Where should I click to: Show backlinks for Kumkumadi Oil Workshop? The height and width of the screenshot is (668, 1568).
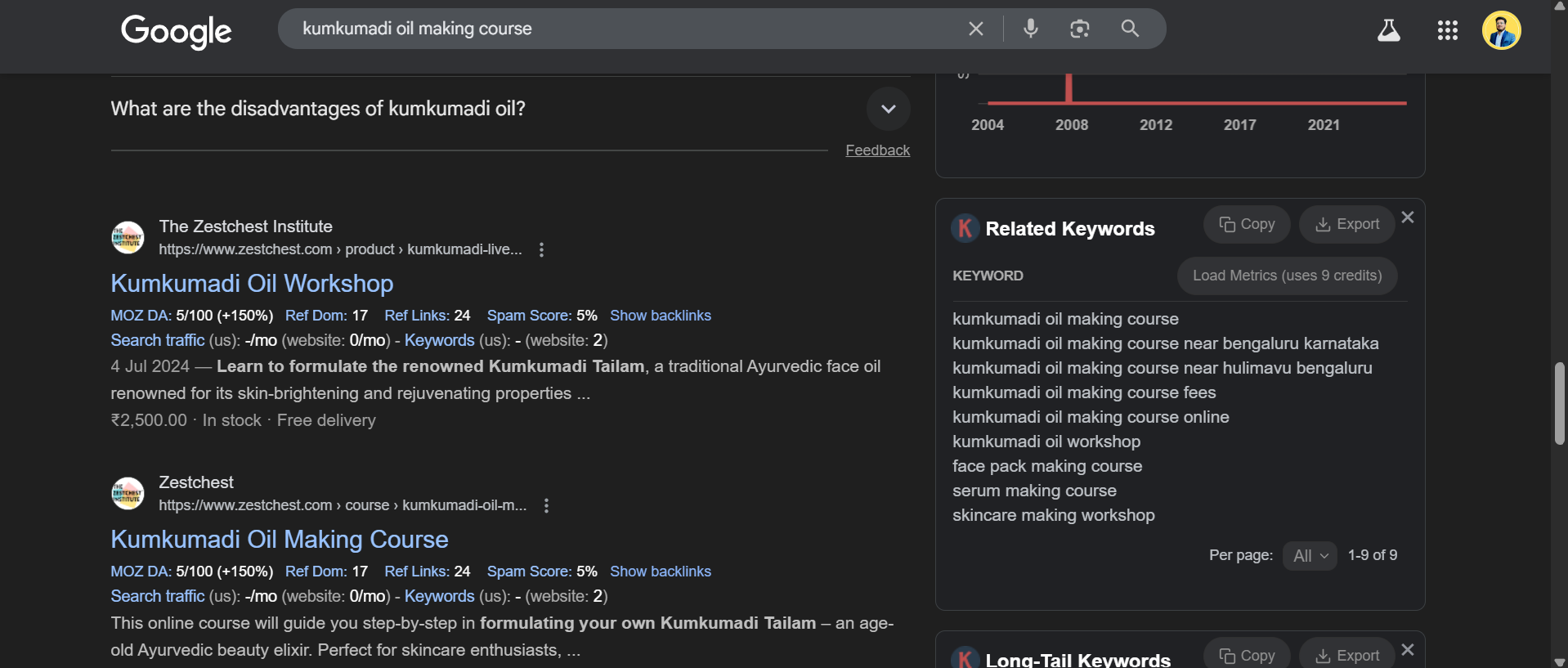pyautogui.click(x=660, y=316)
